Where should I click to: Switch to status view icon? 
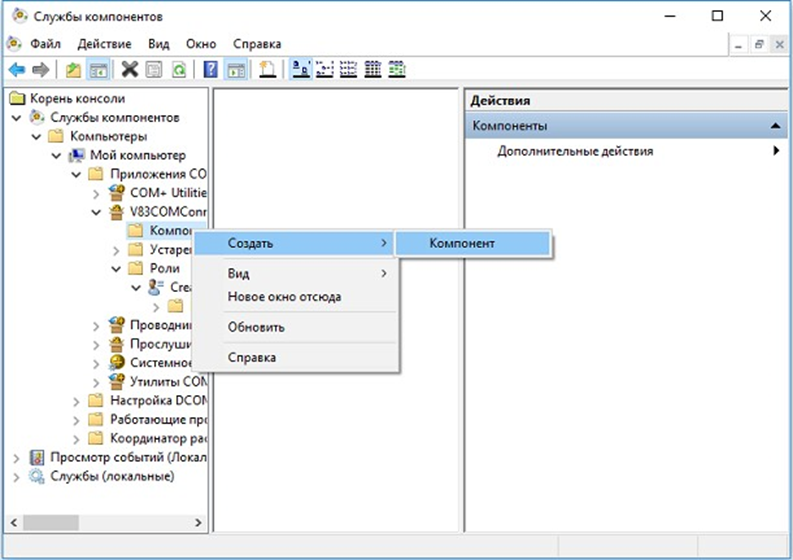(397, 69)
